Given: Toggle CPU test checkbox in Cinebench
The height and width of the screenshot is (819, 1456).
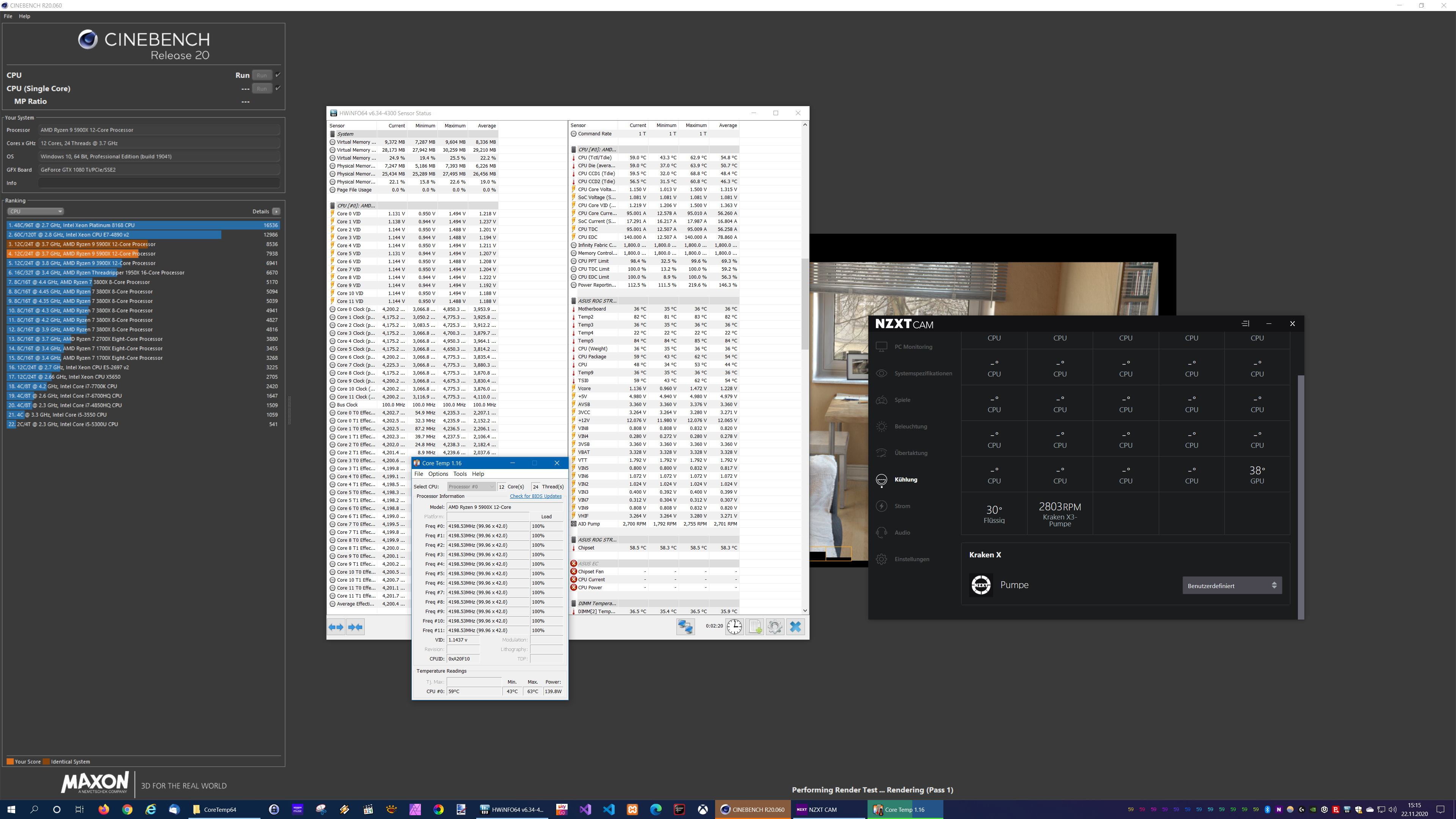Looking at the screenshot, I should 278,75.
